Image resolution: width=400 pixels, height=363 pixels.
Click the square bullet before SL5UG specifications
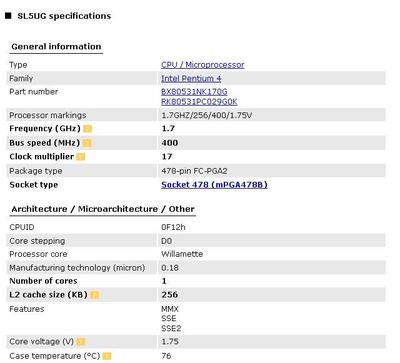[8, 15]
